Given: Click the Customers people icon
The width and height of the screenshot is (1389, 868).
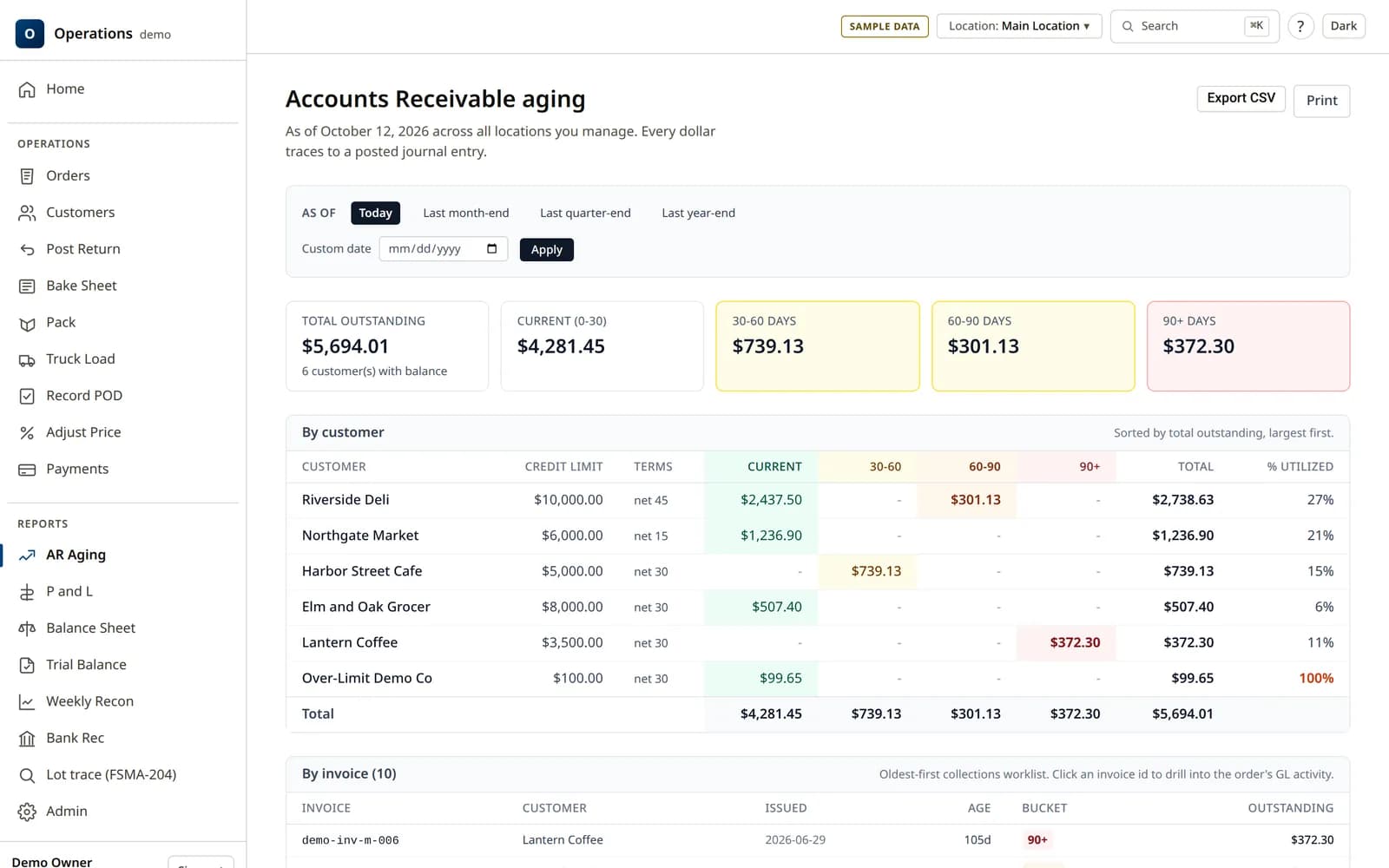Looking at the screenshot, I should (x=27, y=213).
